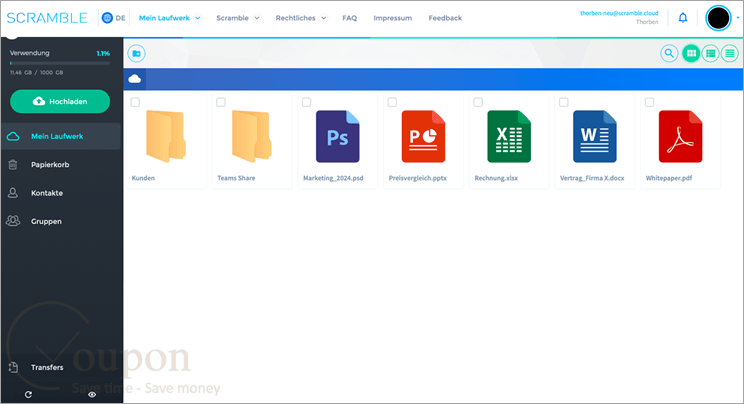Screen dimensions: 744x404
Task: Open the Excel file Rechnung.xlsx icon
Action: tap(509, 136)
